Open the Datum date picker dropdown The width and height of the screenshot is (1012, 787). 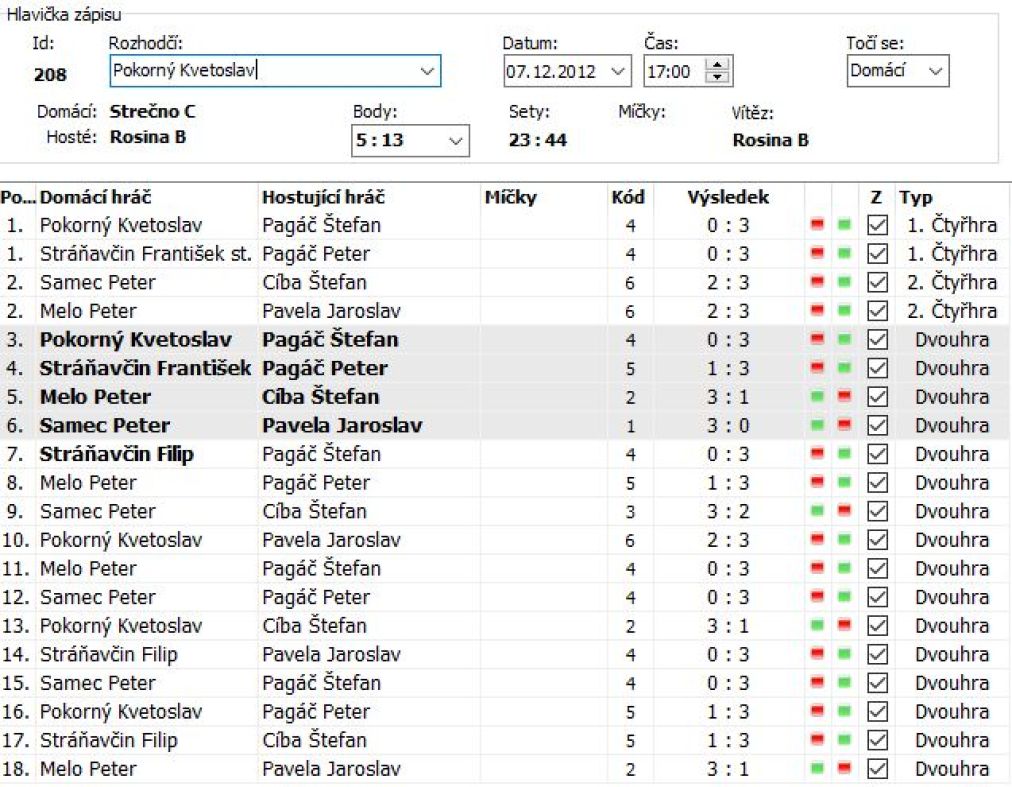tap(616, 71)
